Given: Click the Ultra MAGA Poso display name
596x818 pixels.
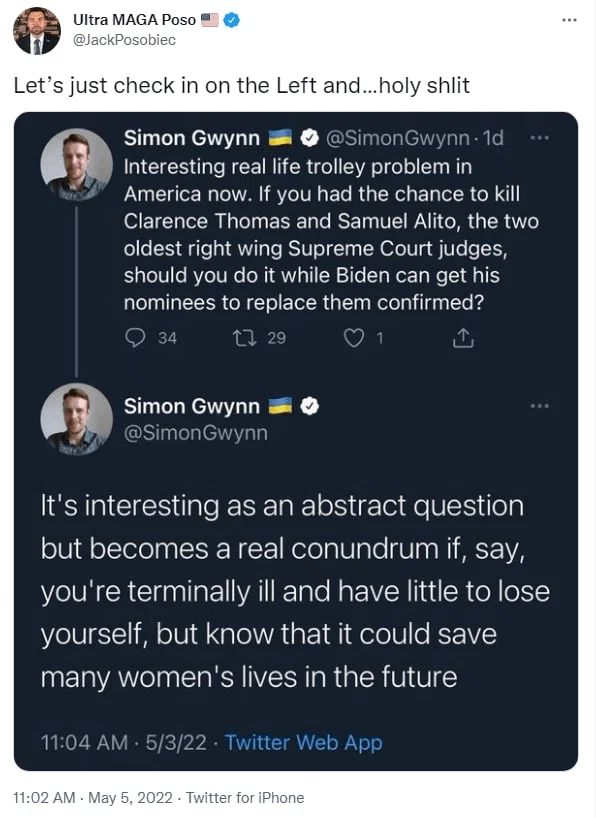Looking at the screenshot, I should (x=135, y=20).
